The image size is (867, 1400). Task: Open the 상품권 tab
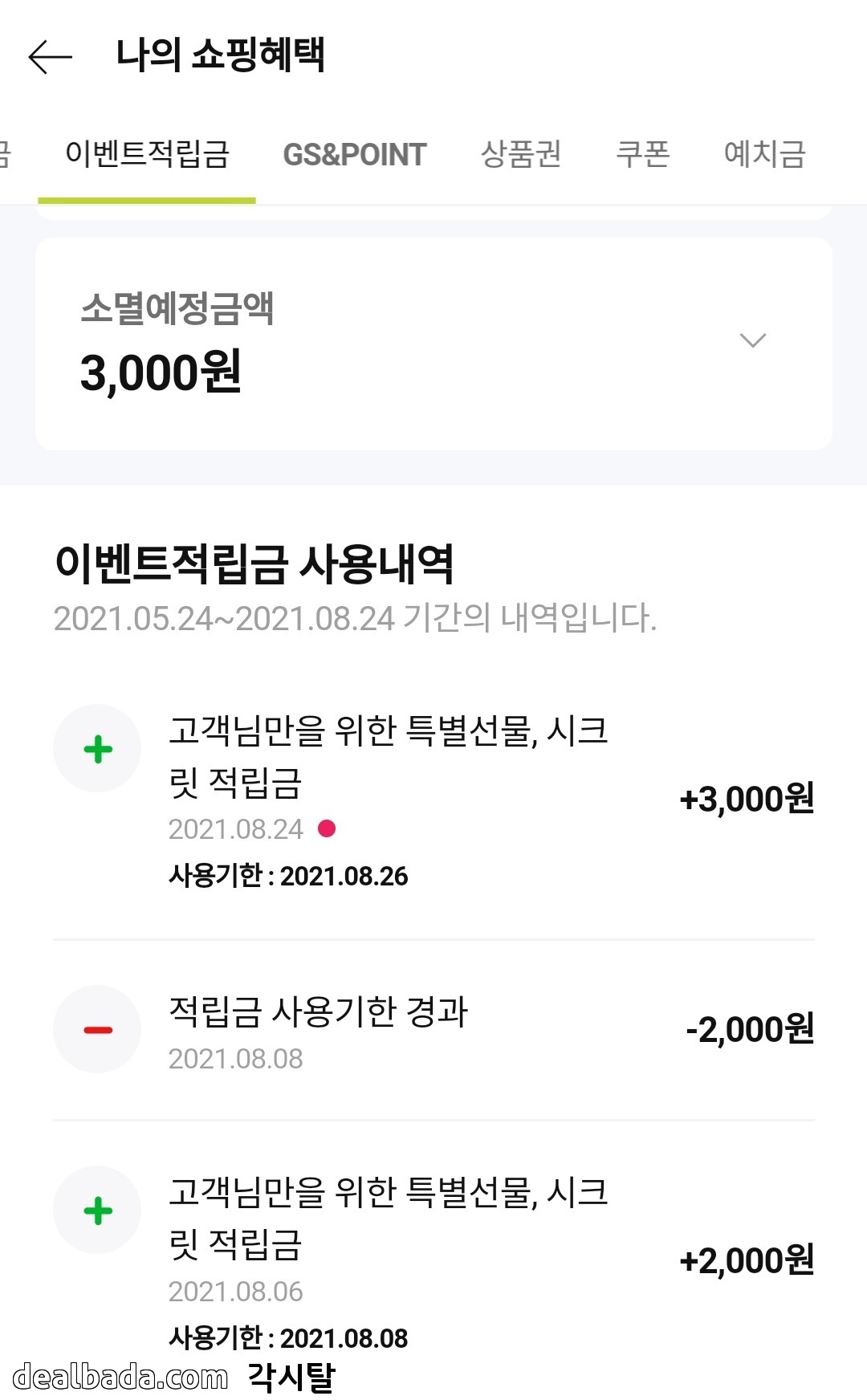point(521,154)
